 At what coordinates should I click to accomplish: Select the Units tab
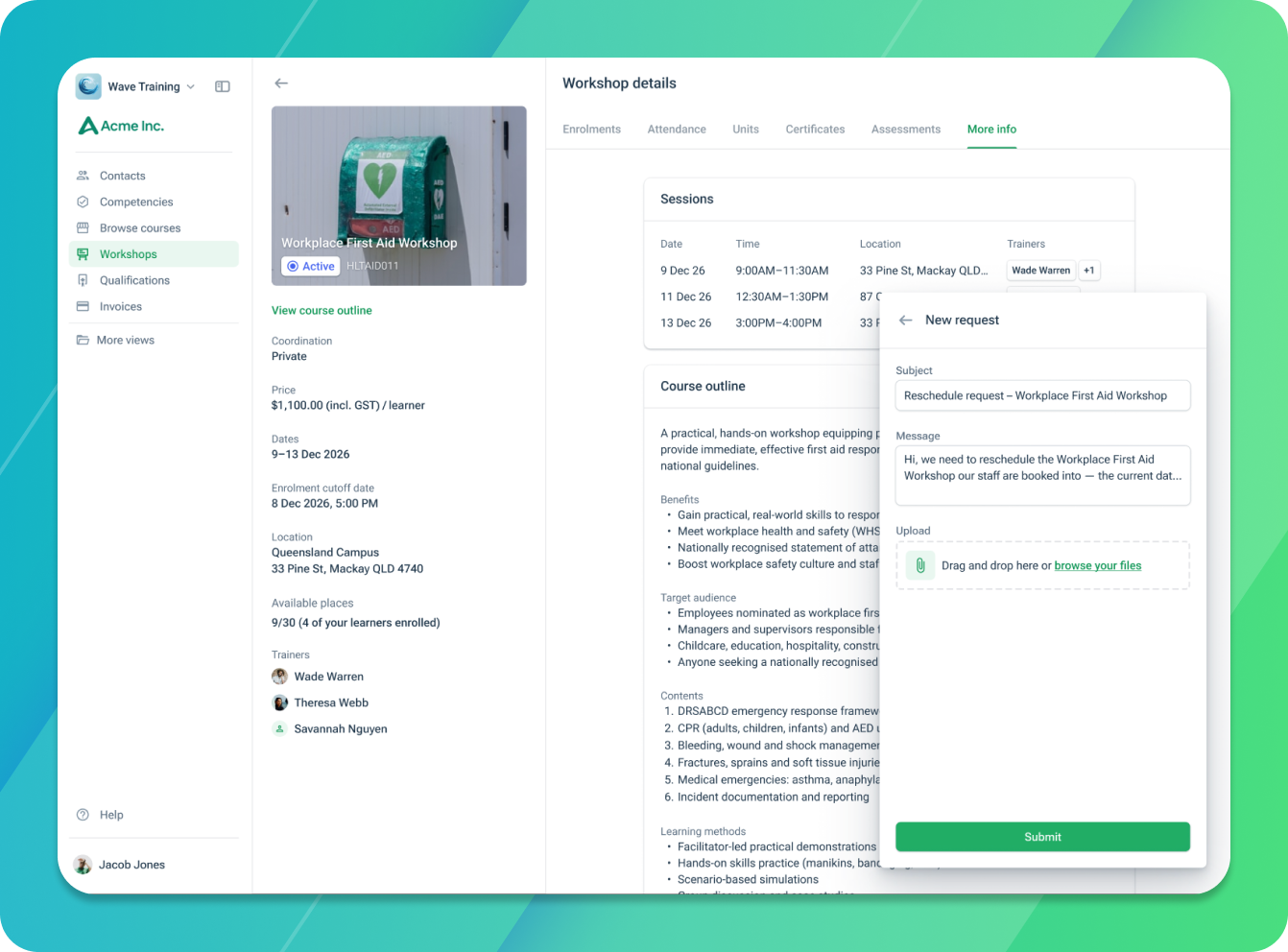(746, 130)
